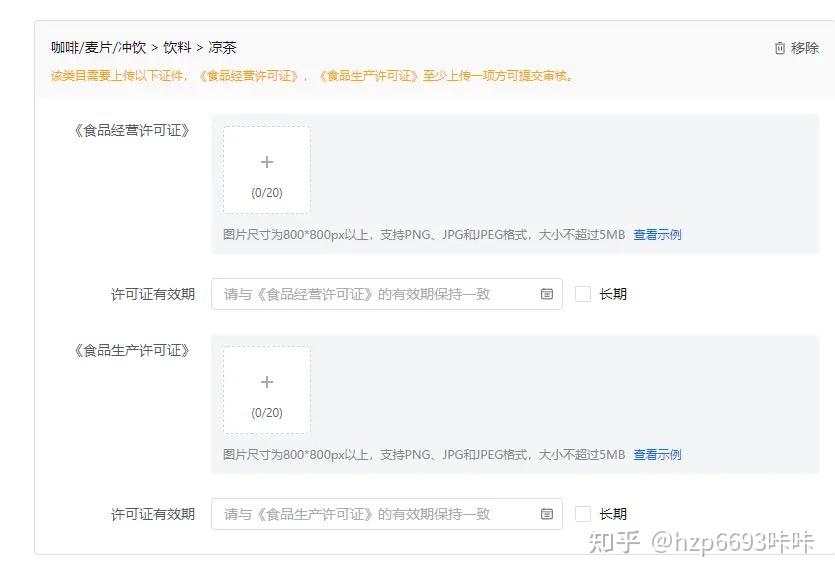Click 查看示例 link in 食品生产许可证 section
The height and width of the screenshot is (579, 835).
(657, 455)
